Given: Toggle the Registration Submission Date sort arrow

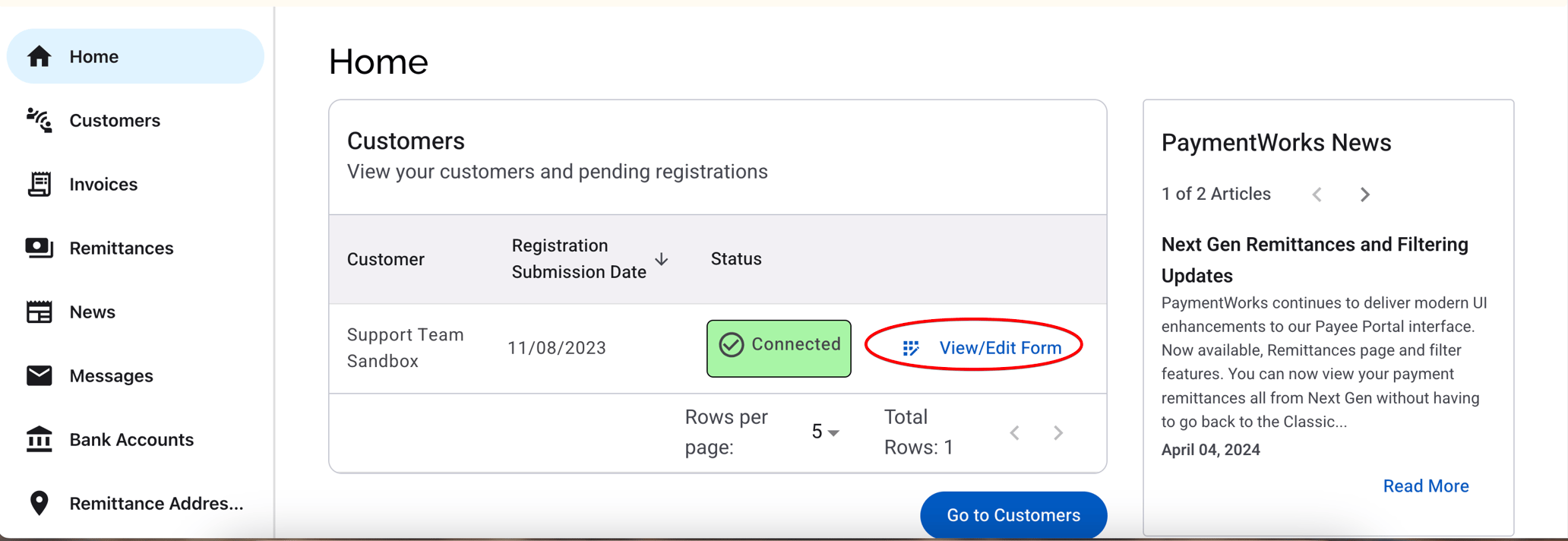Looking at the screenshot, I should point(662,259).
